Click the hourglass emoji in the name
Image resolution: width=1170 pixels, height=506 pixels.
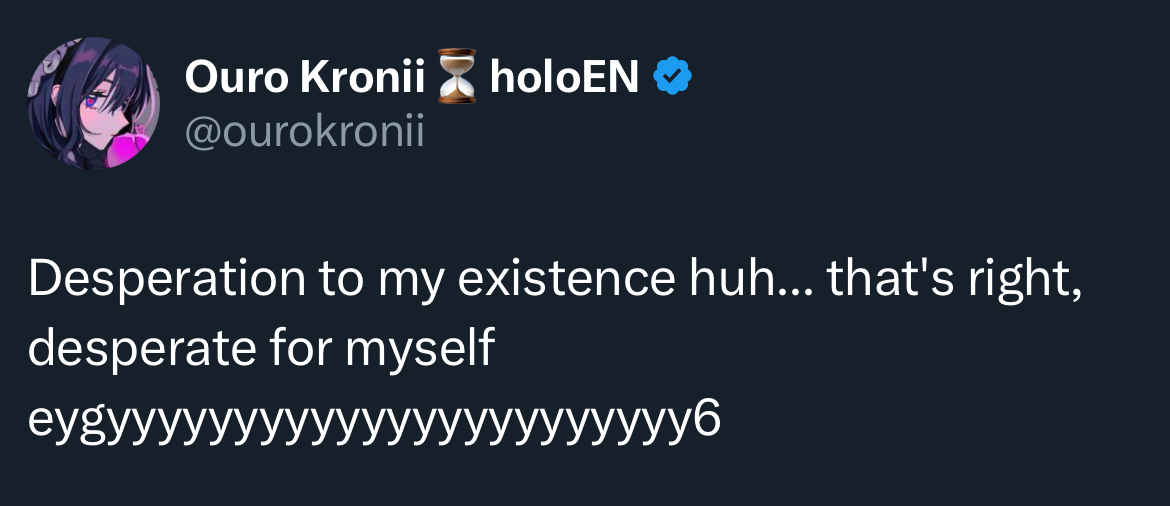458,79
